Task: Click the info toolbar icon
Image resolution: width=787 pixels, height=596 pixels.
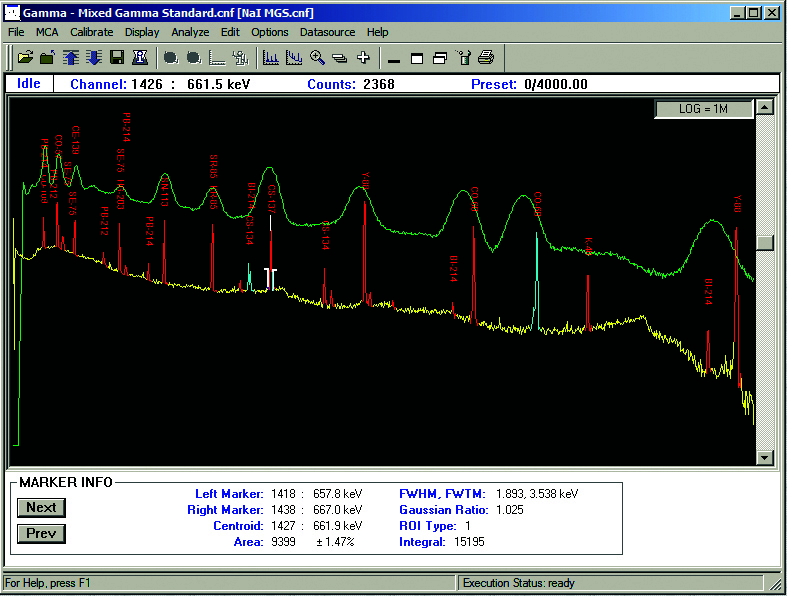Action: point(140,58)
